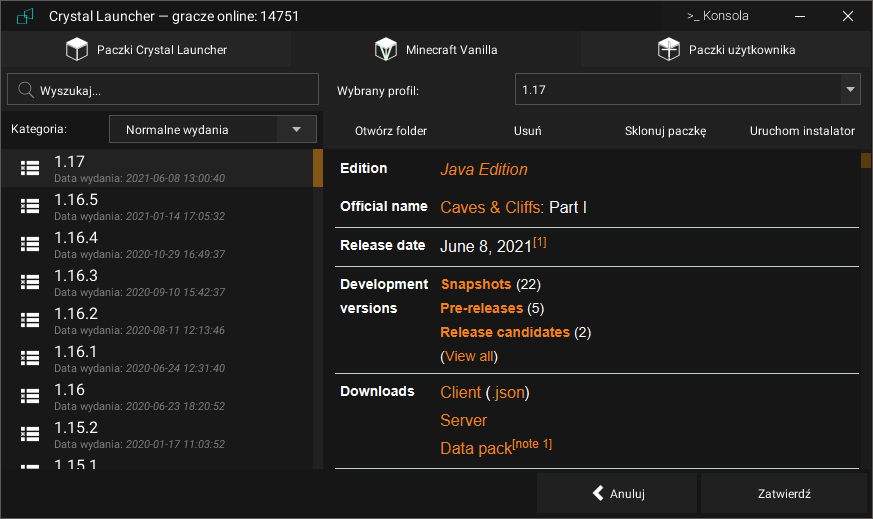
Task: Click the back arrow icon on Anuluj
Action: point(598,493)
